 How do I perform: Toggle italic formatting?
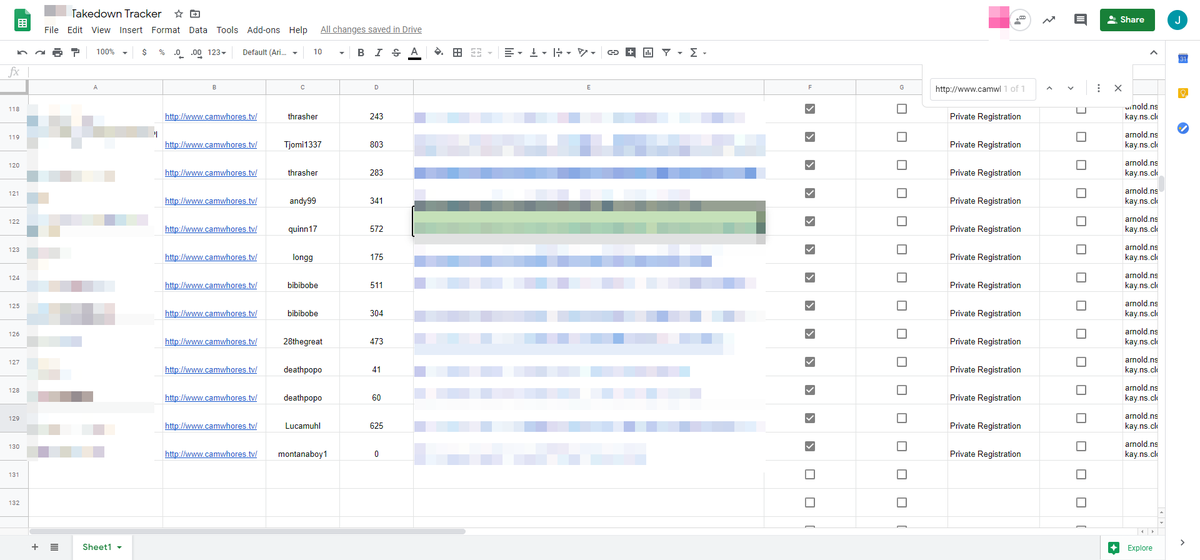pyautogui.click(x=379, y=52)
